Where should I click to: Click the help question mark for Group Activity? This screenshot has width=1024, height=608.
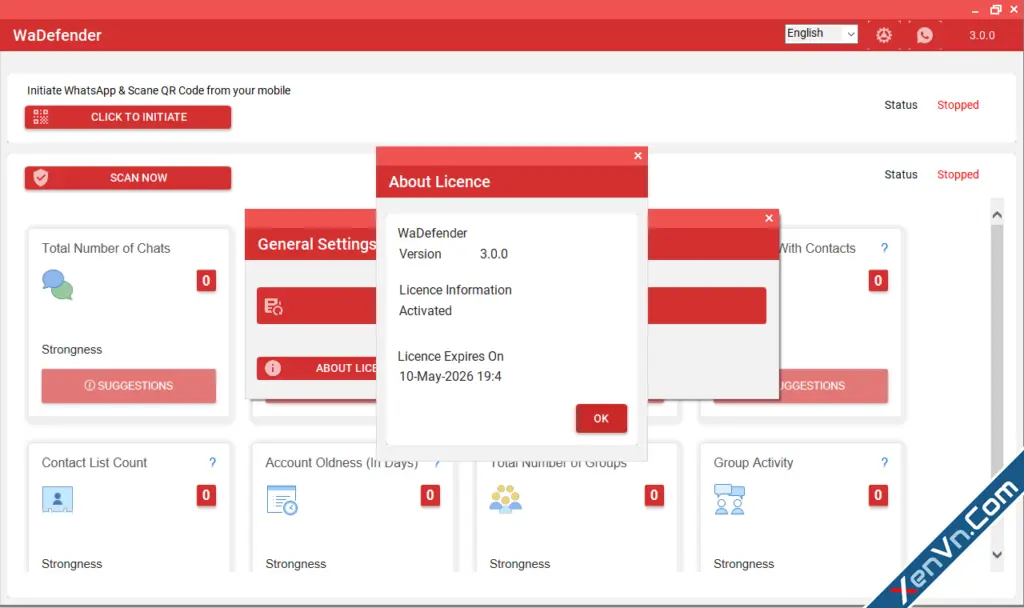coord(884,462)
